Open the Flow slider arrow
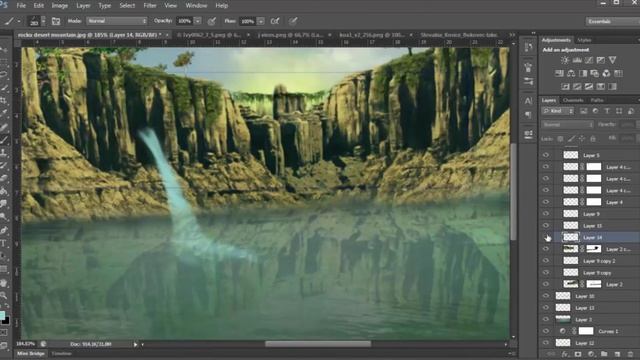640x360 pixels. pos(260,21)
